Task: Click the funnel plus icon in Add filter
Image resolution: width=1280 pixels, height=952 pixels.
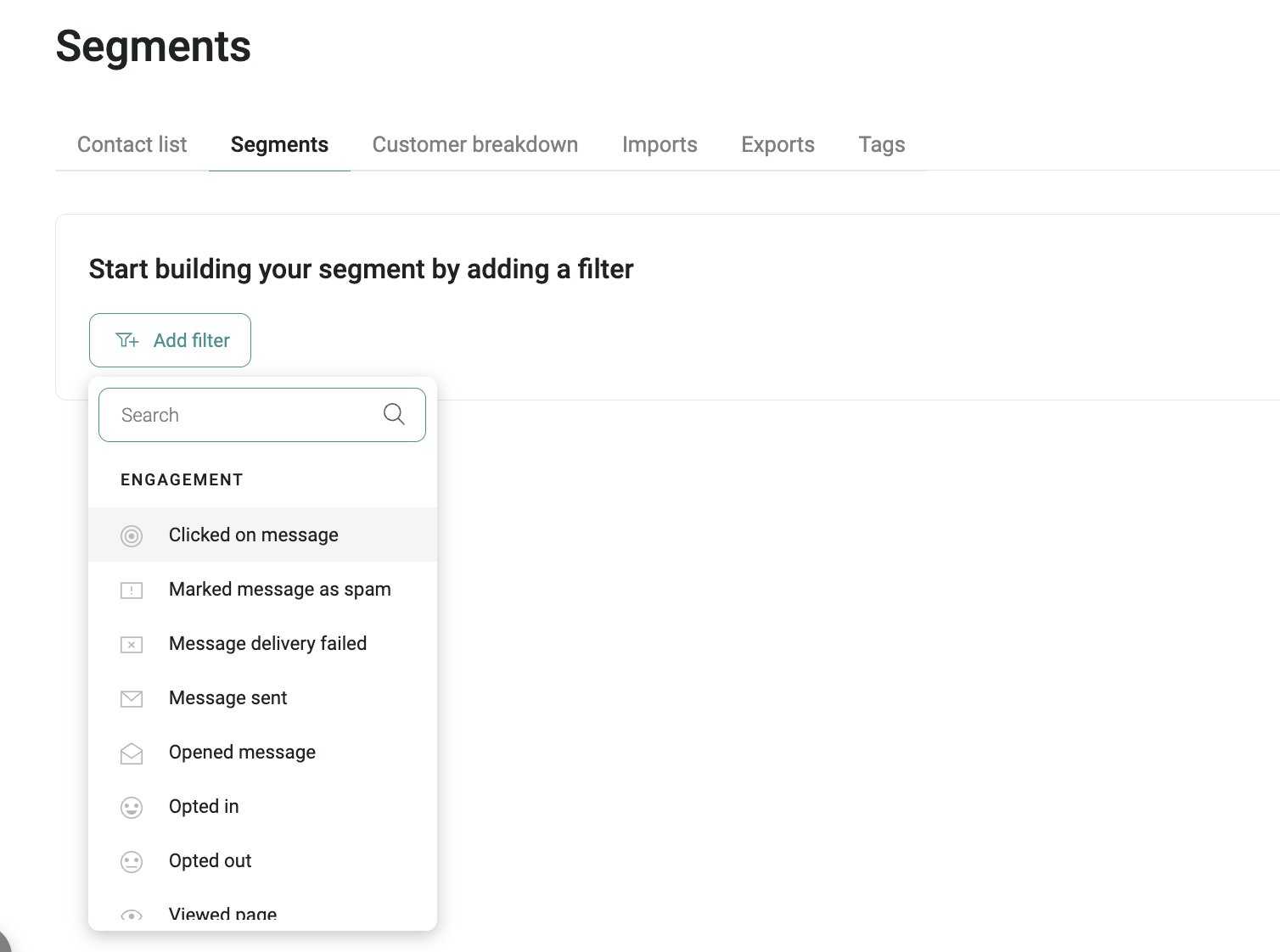Action: pyautogui.click(x=127, y=340)
